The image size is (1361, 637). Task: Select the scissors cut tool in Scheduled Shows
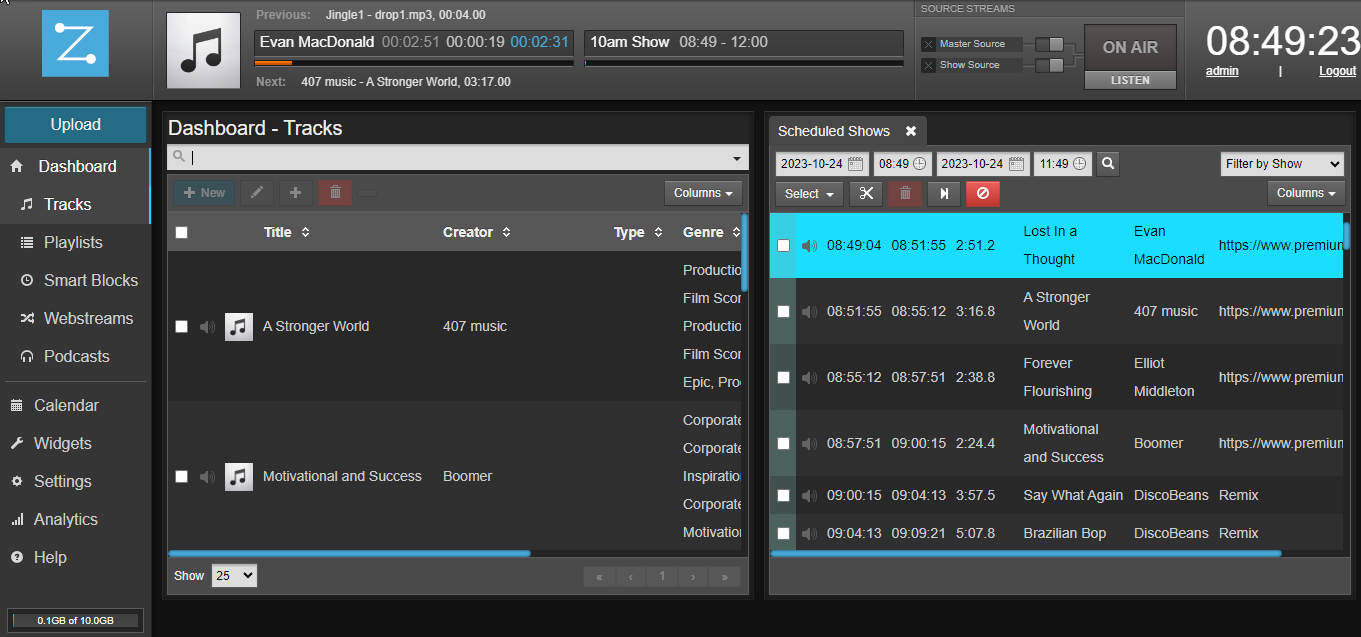(866, 193)
